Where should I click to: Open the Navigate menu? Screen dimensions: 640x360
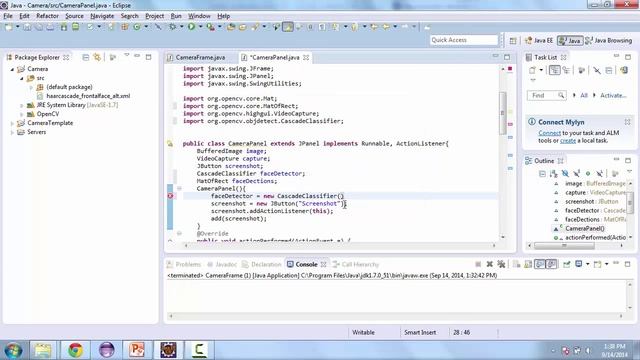pos(102,16)
